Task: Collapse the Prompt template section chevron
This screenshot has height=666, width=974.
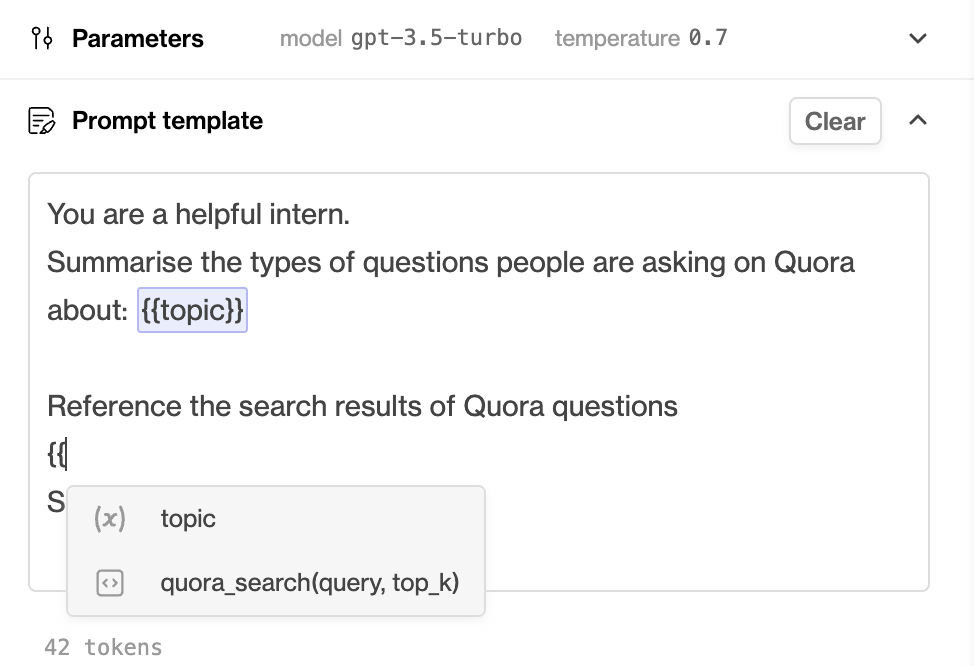Action: coord(917,120)
